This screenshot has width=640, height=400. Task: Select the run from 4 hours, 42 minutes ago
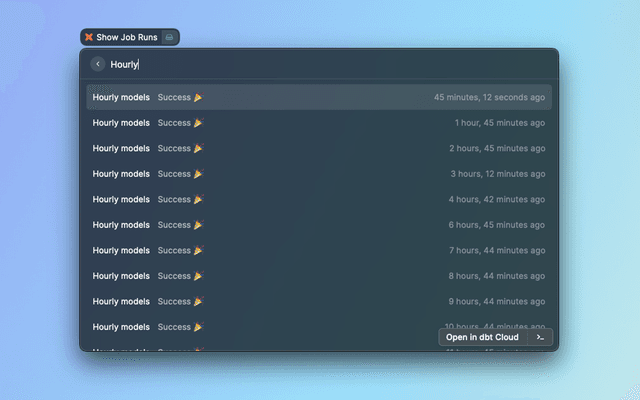click(319, 199)
